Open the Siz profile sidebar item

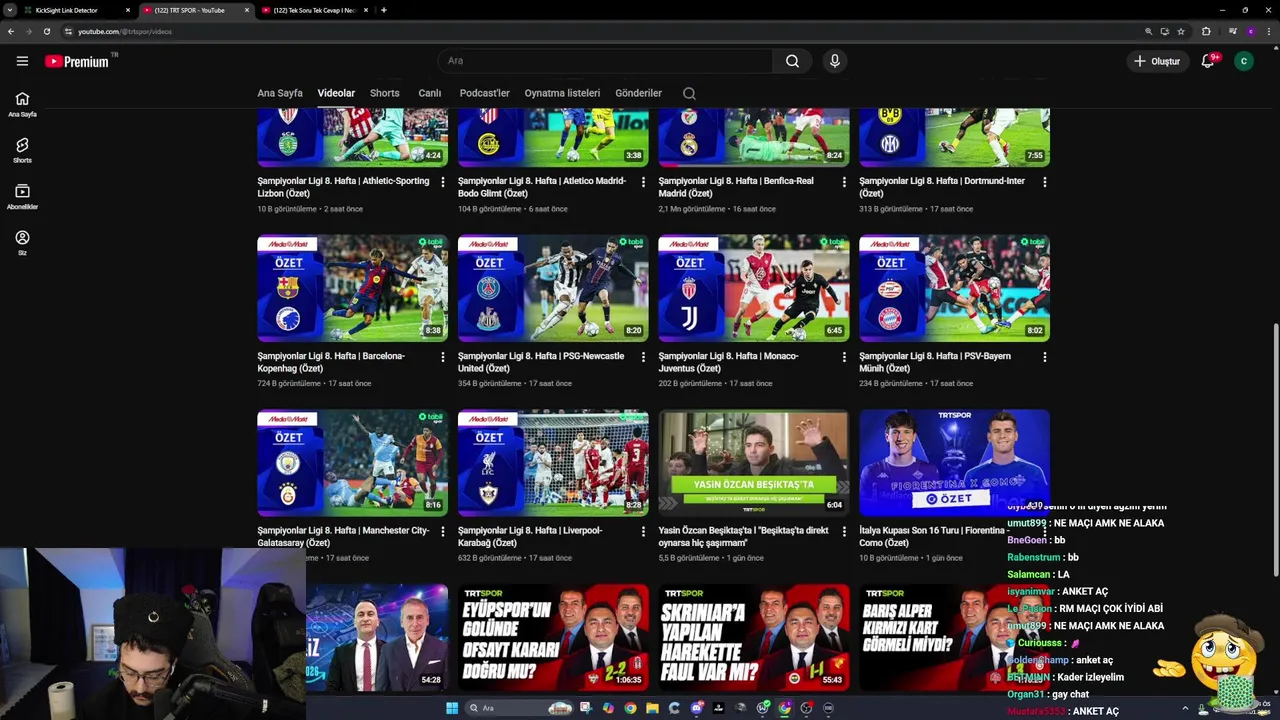coord(22,242)
